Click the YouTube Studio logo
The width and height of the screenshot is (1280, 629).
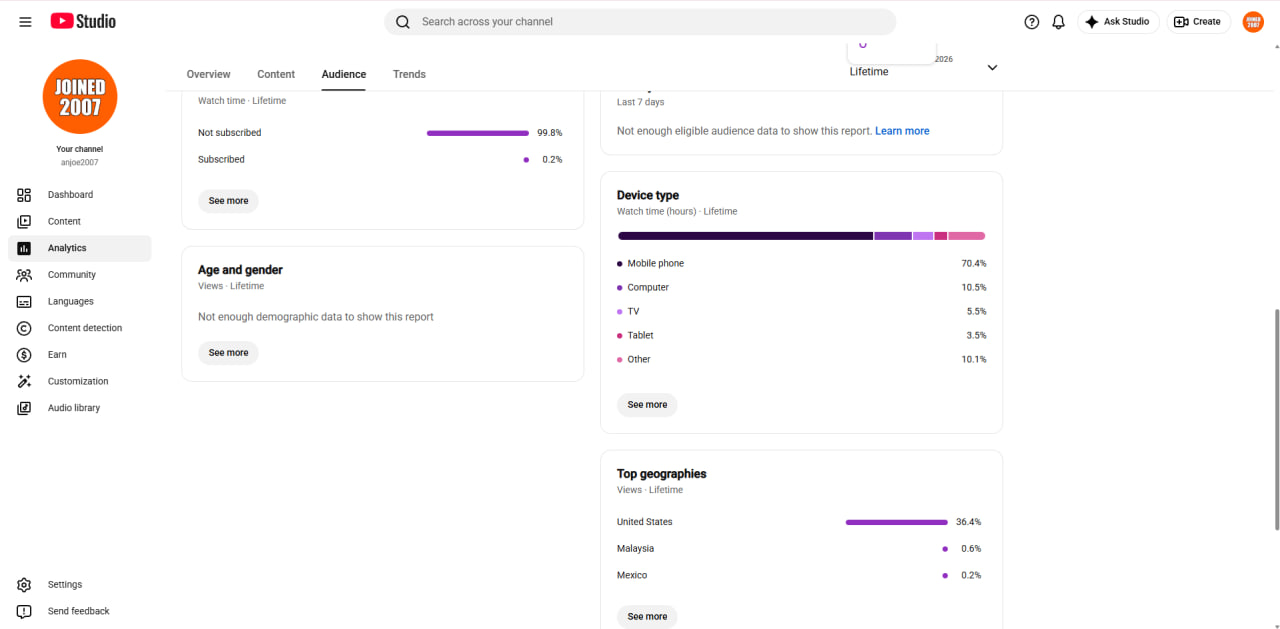(x=83, y=21)
